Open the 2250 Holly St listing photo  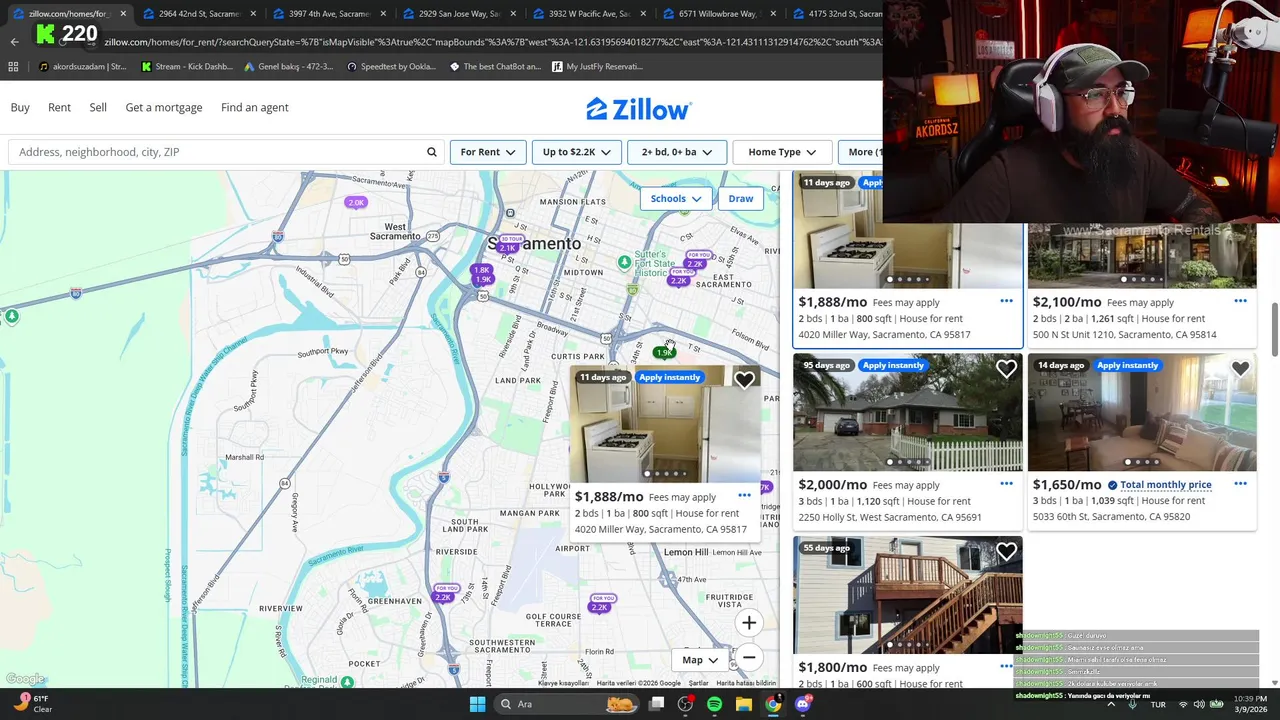(908, 413)
